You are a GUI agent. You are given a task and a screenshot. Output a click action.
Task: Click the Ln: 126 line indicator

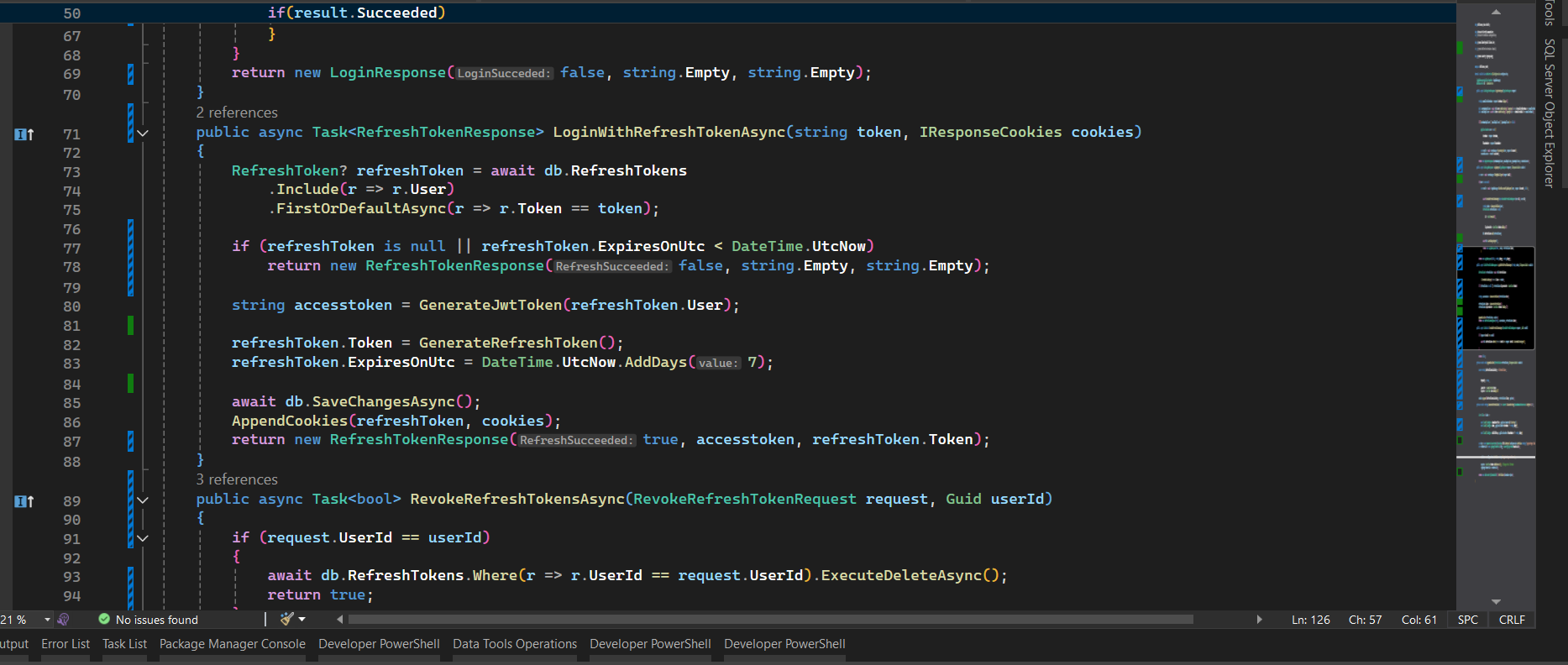point(1311,620)
